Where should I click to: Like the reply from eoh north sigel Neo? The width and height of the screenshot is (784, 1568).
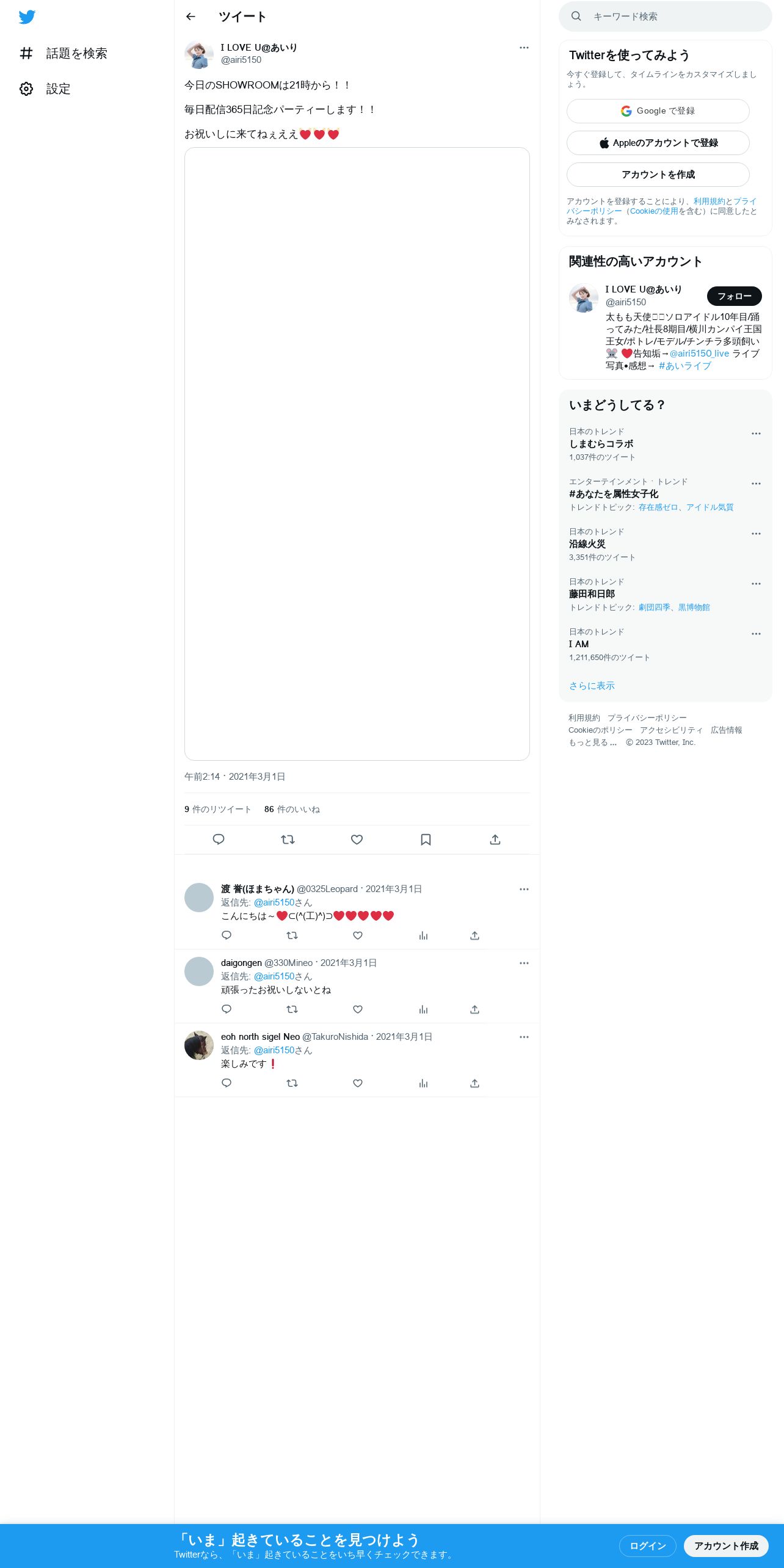[x=358, y=1083]
